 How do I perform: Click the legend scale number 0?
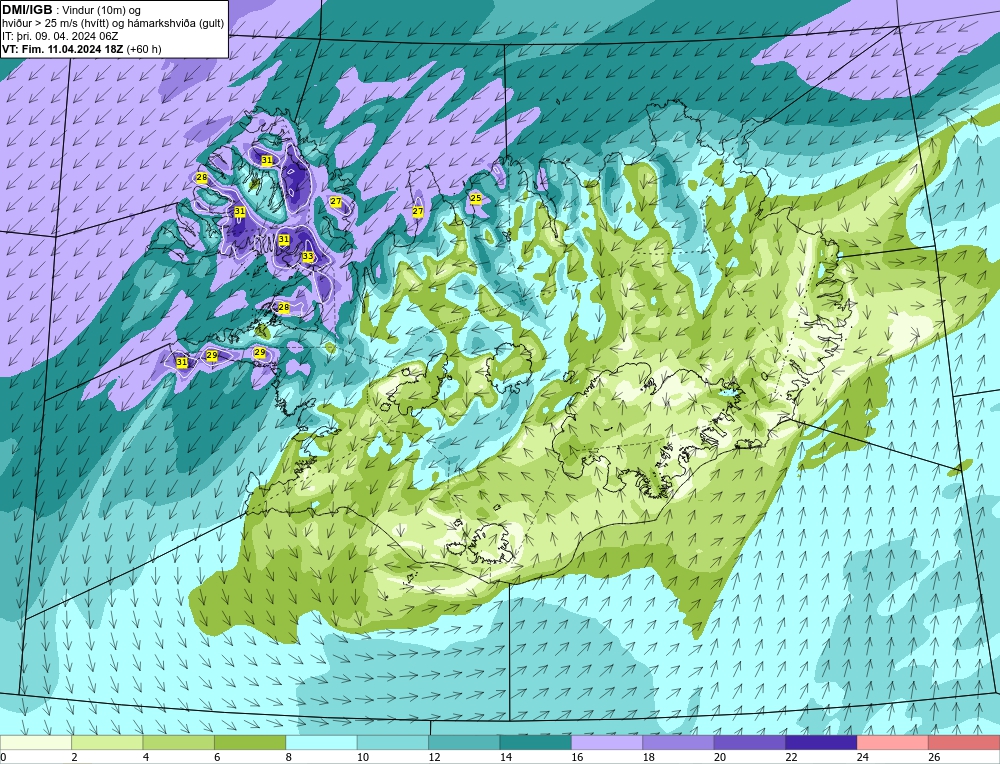click(x=3, y=758)
